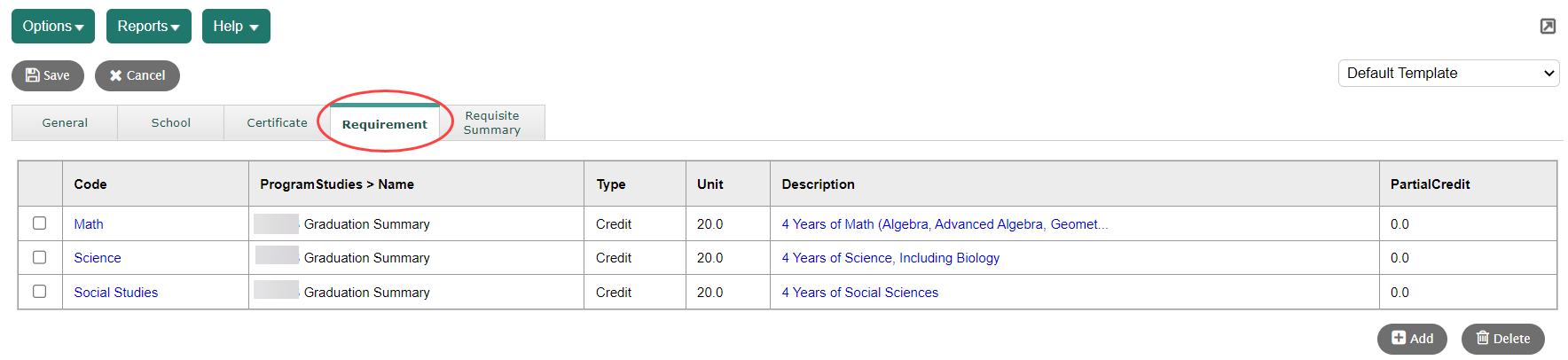Go to the Requisite Summary tab
The width and height of the screenshot is (1568, 360).
[x=492, y=123]
